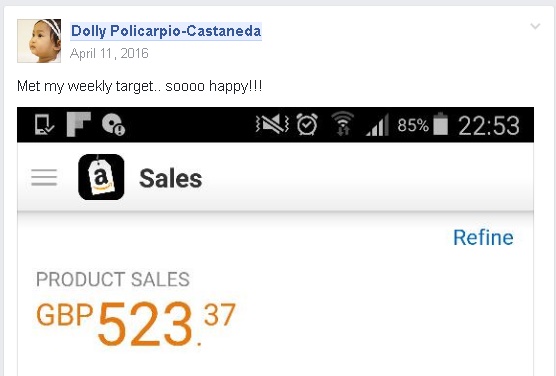The height and width of the screenshot is (376, 556).
Task: Open the hamburger menu beside Sales
Action: 44,177
